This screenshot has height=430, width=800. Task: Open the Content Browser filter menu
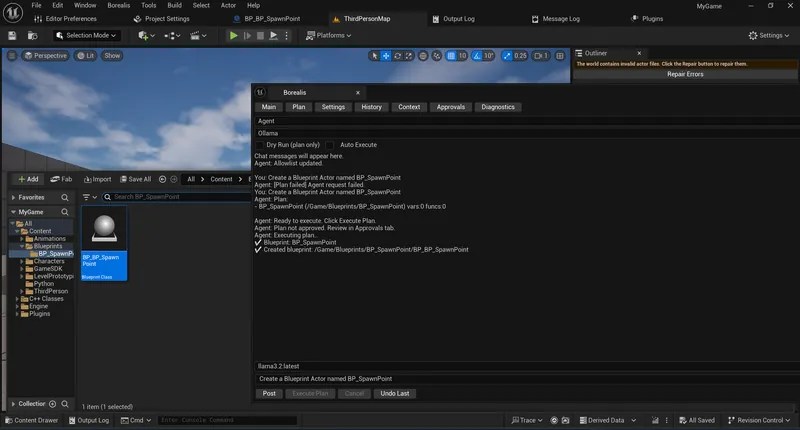90,197
